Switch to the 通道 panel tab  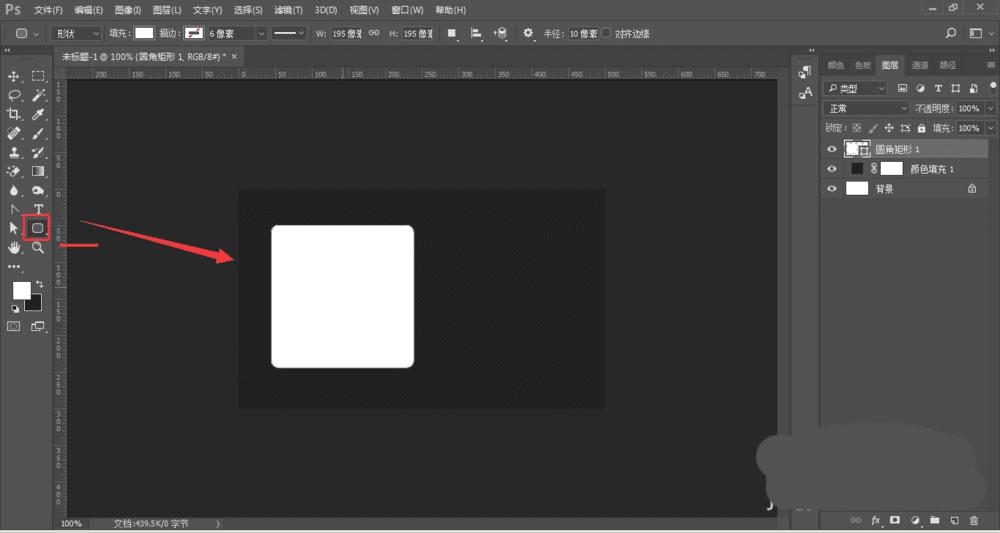(919, 65)
